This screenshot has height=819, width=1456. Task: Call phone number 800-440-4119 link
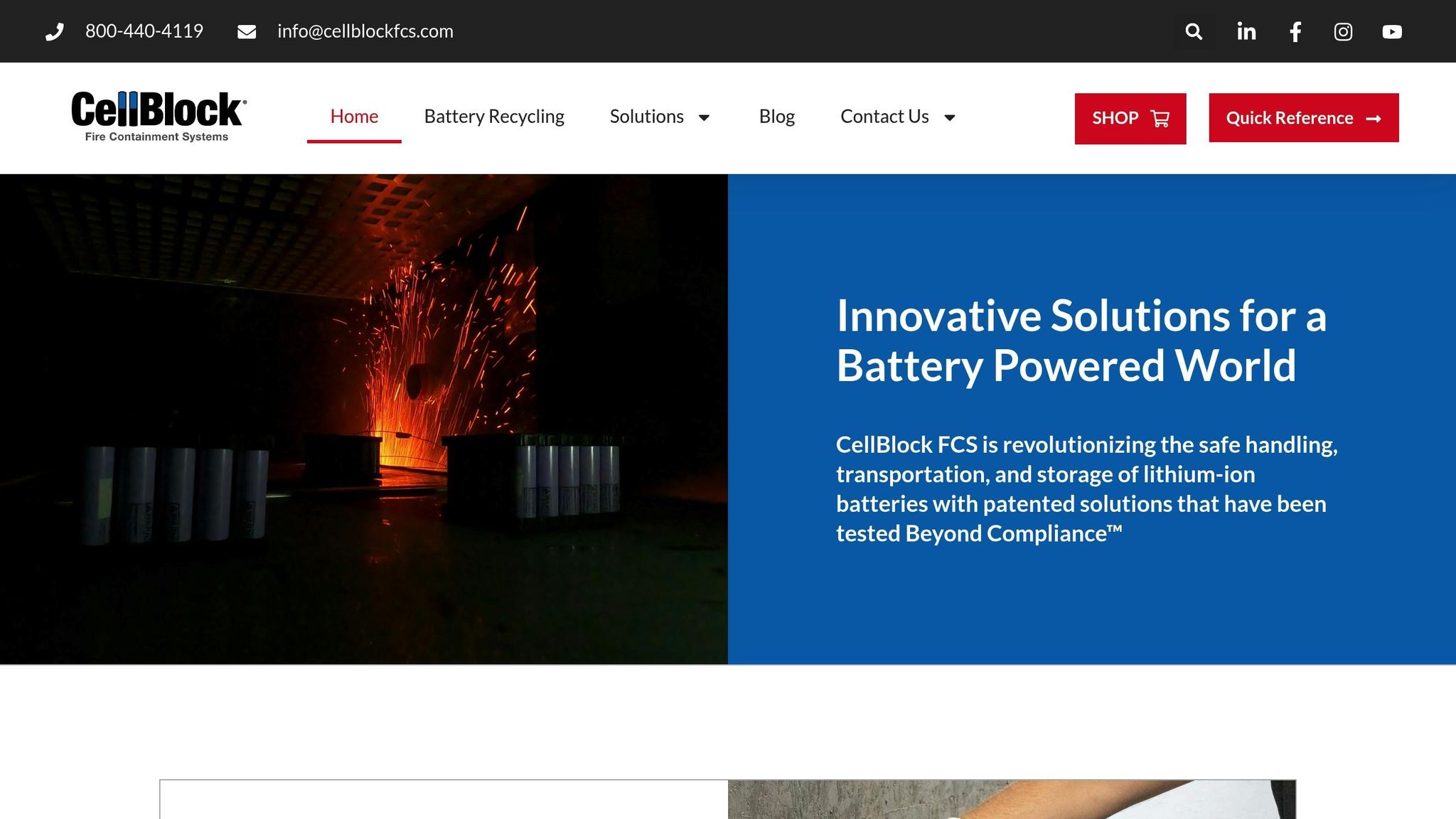coord(144,31)
